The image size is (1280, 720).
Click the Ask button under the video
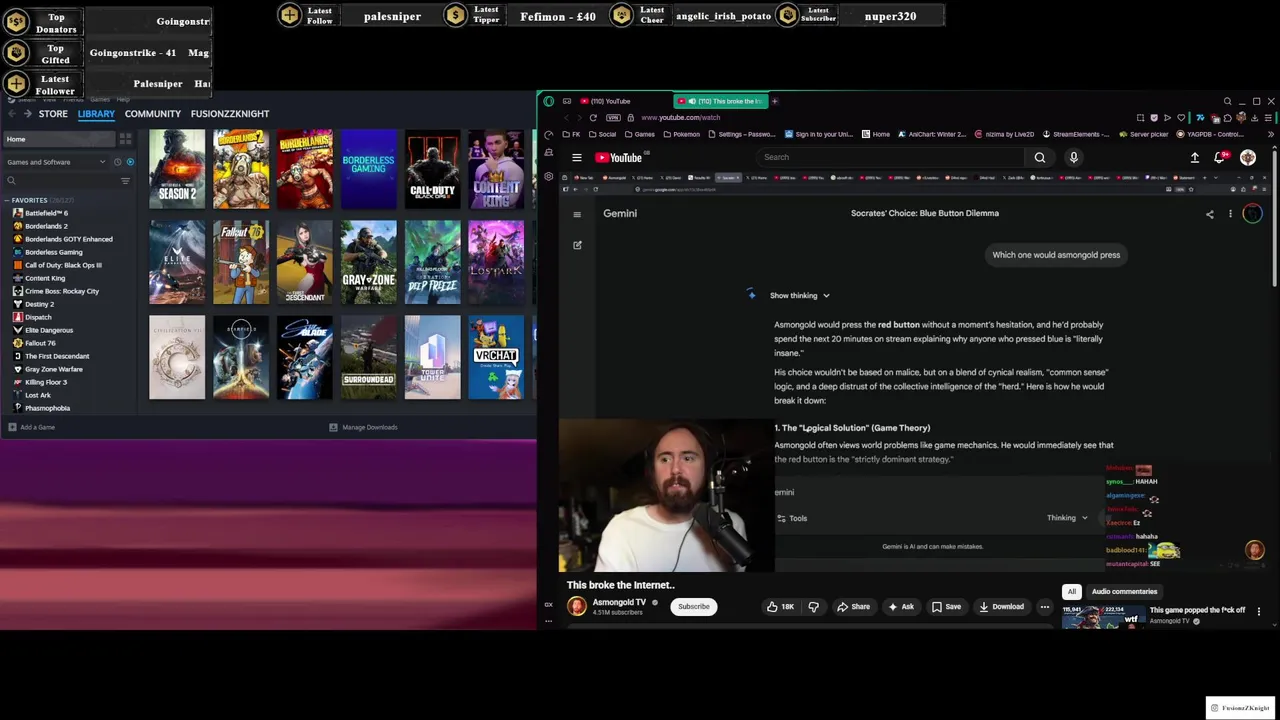coord(901,606)
